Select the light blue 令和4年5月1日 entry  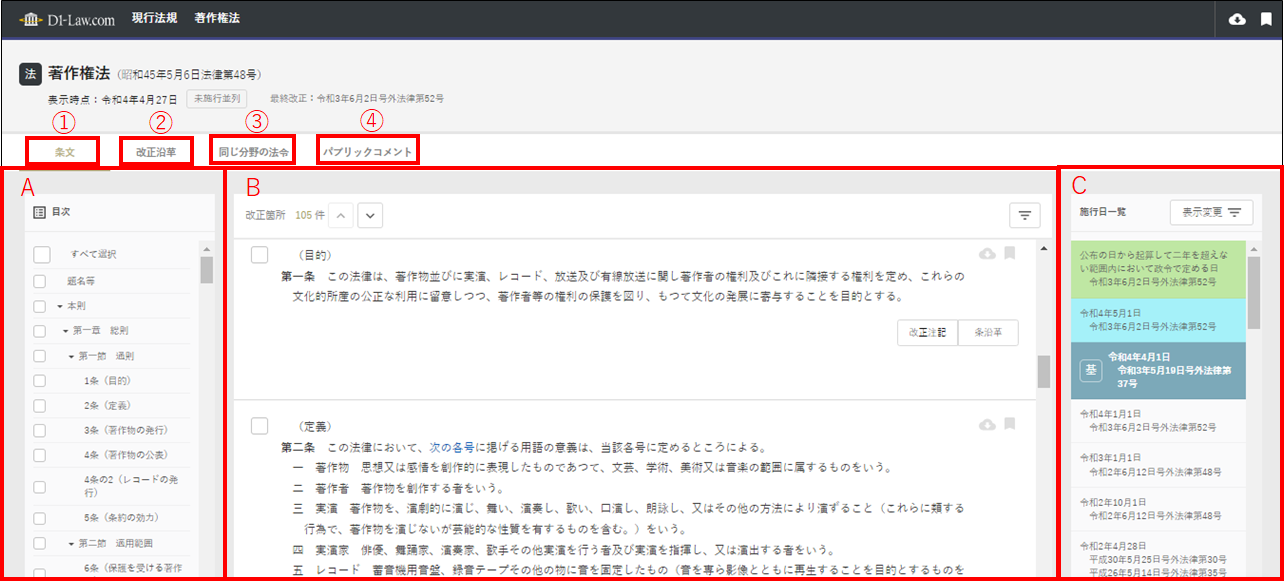click(1158, 319)
